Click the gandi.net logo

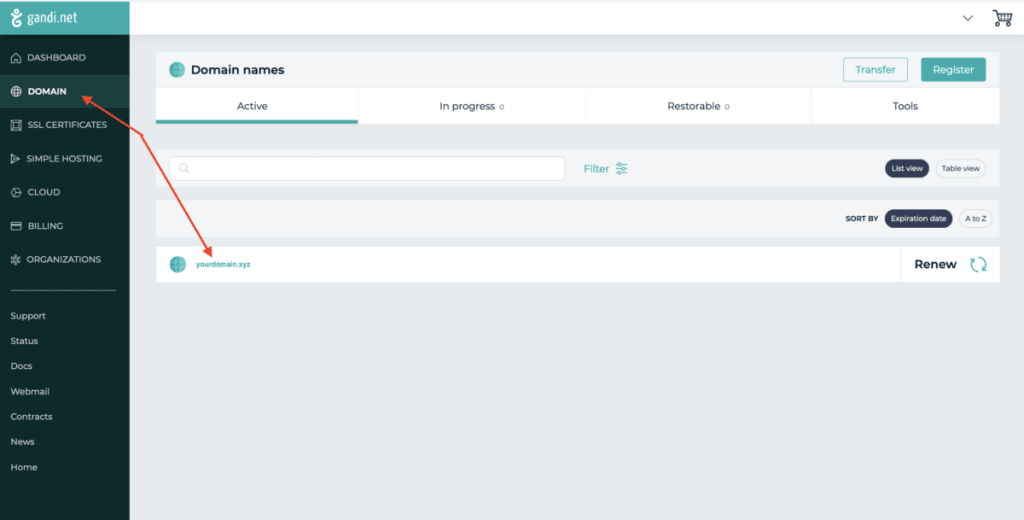[44, 18]
